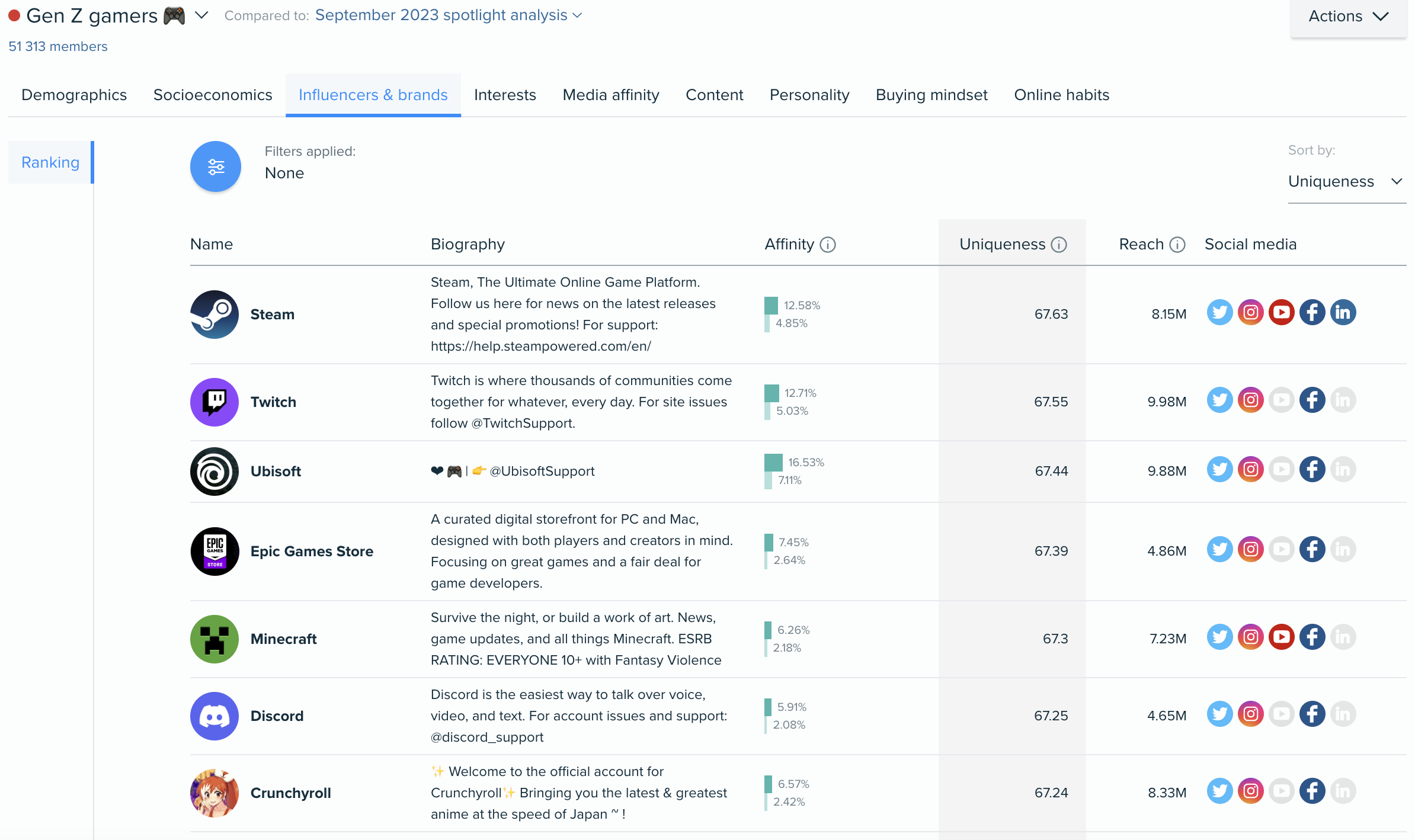Screen dimensions: 1415x840
Task: Open Twitch's Instagram icon
Action: (x=1251, y=400)
